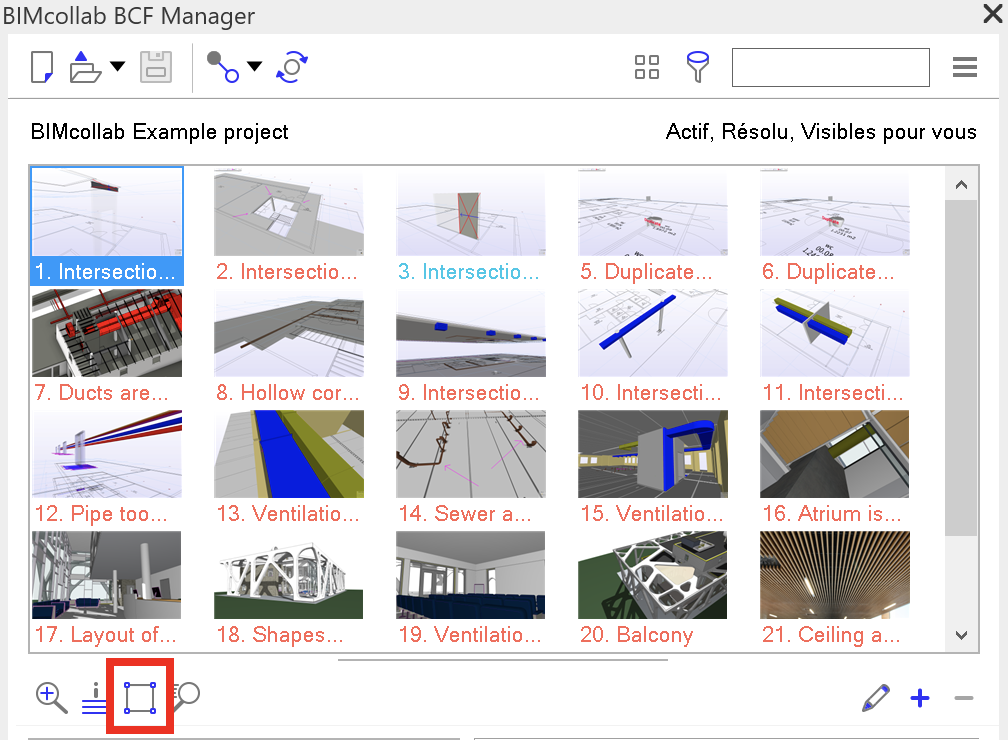Show issue details with the info list icon
Image resolution: width=1008 pixels, height=740 pixels.
94,698
